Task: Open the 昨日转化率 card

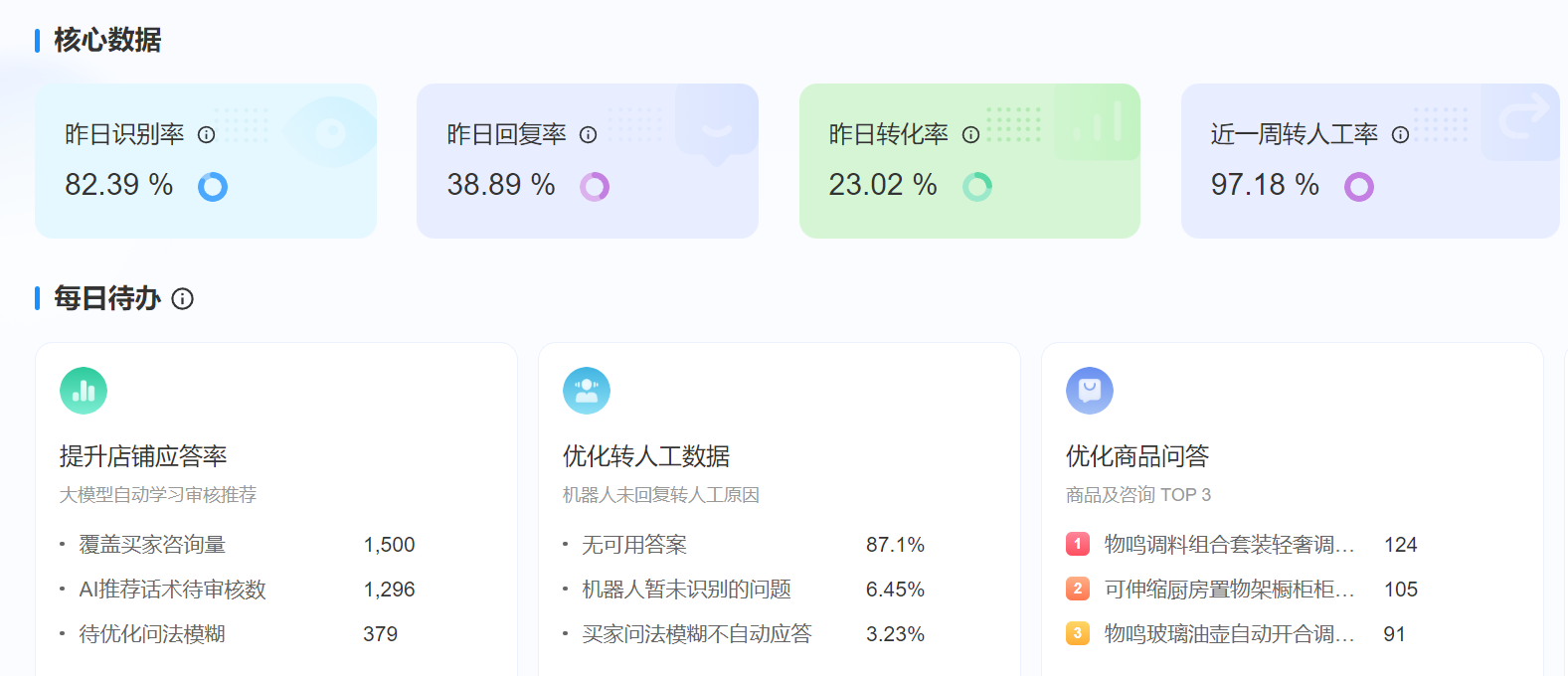Action: [x=969, y=161]
